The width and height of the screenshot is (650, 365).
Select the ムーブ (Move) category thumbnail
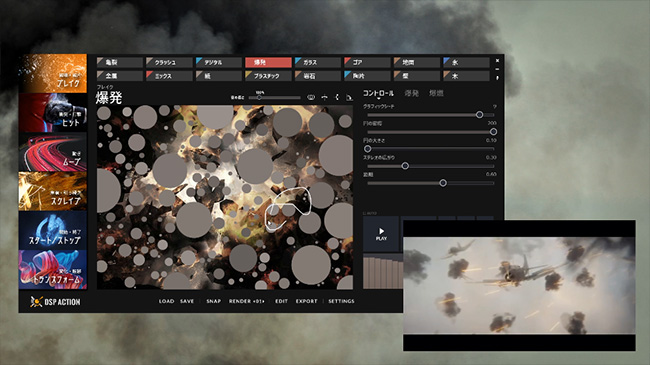coord(53,152)
